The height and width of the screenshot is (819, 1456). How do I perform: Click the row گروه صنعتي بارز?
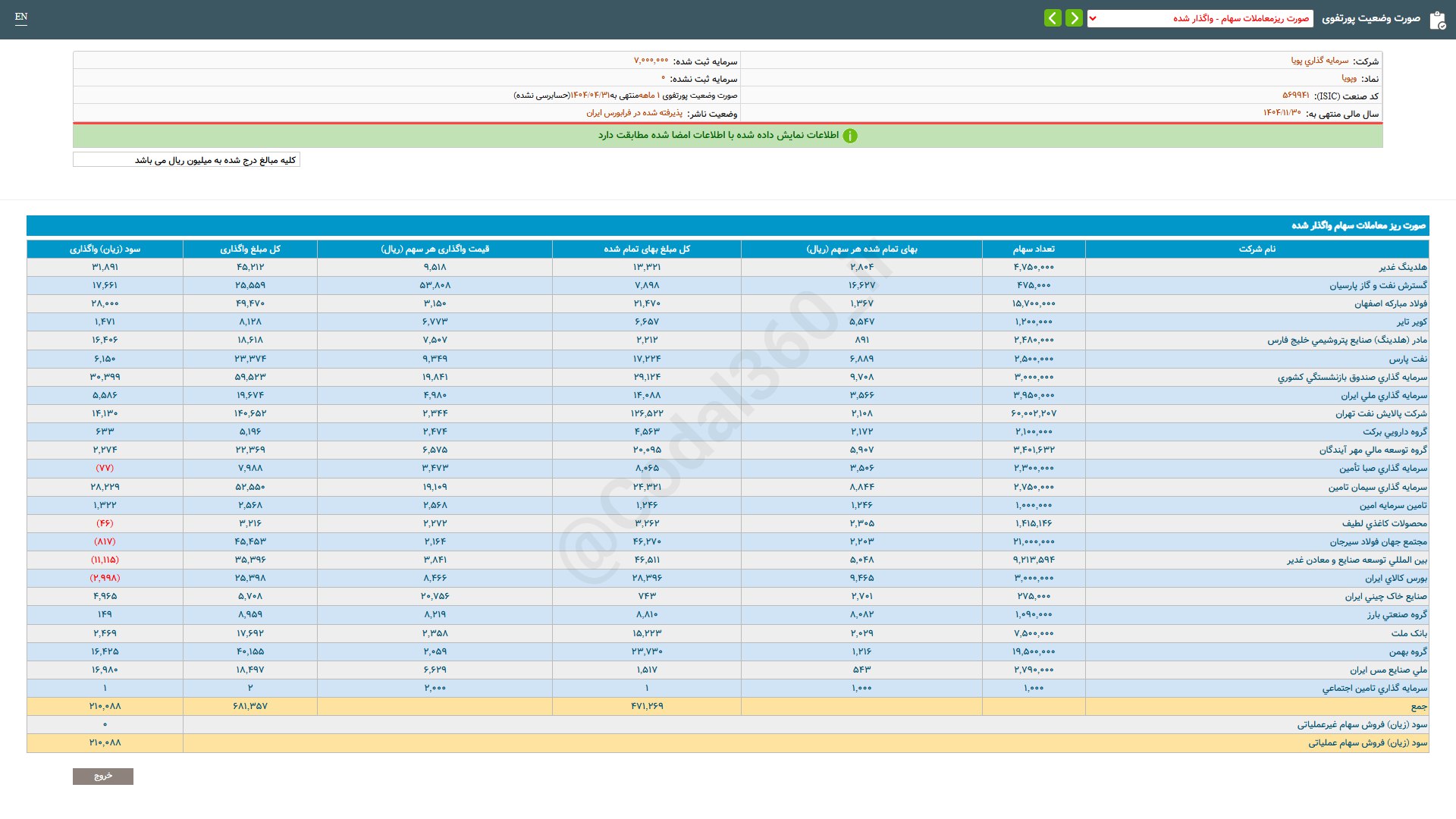pyautogui.click(x=1397, y=614)
